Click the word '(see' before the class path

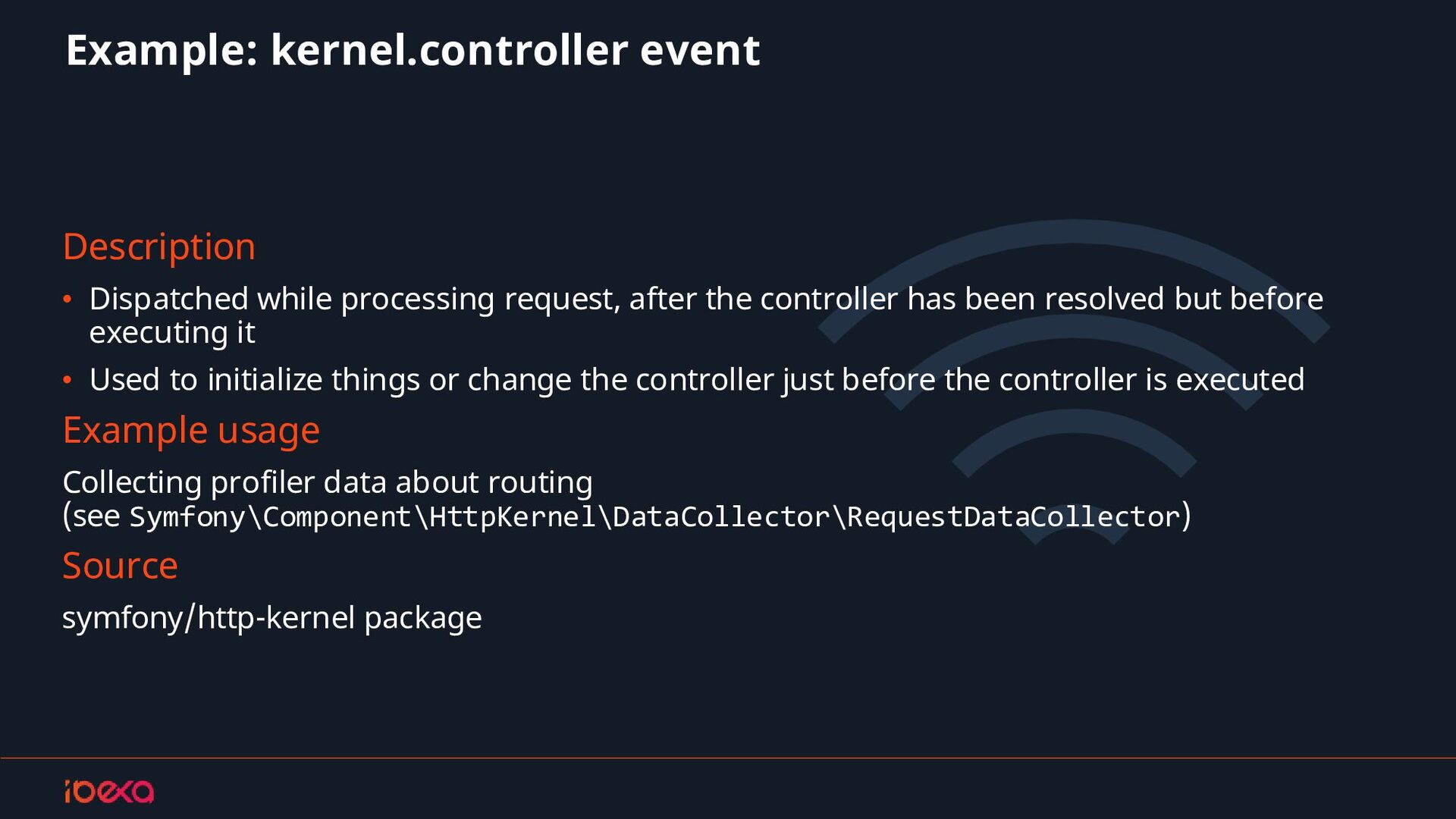tap(92, 517)
